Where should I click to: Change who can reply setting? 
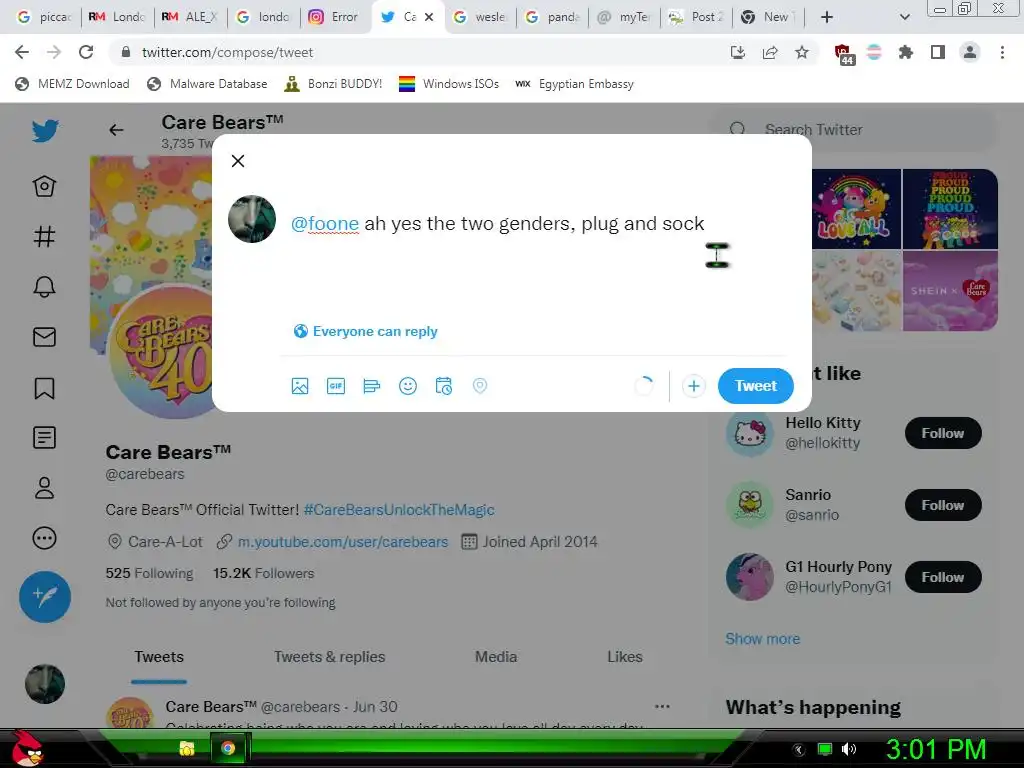click(x=366, y=331)
